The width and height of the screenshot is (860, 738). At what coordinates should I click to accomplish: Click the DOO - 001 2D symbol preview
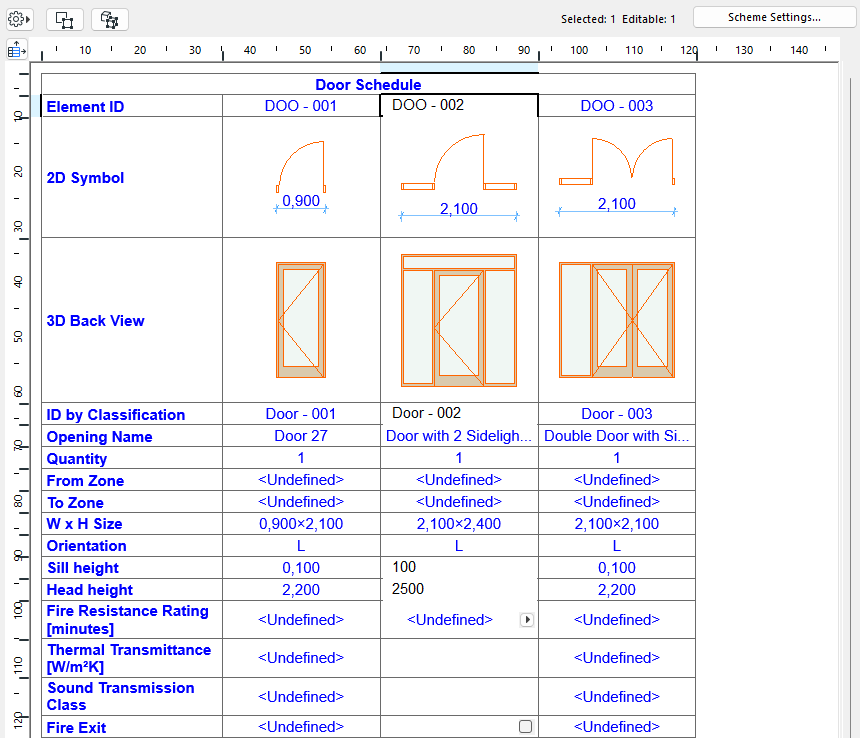[x=301, y=177]
